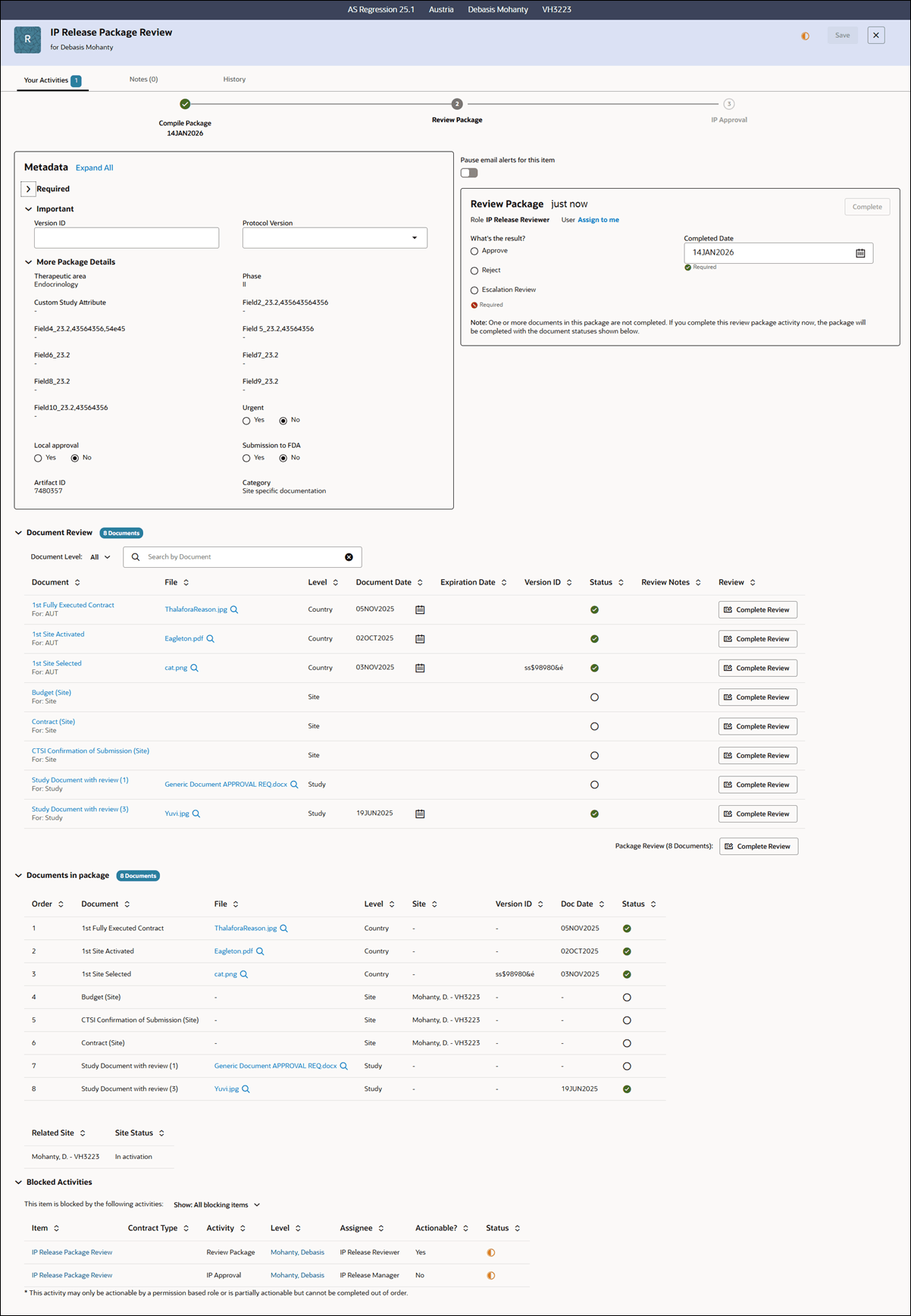The image size is (911, 1316).
Task: Open the Notes (0) tab
Action: pyautogui.click(x=143, y=80)
